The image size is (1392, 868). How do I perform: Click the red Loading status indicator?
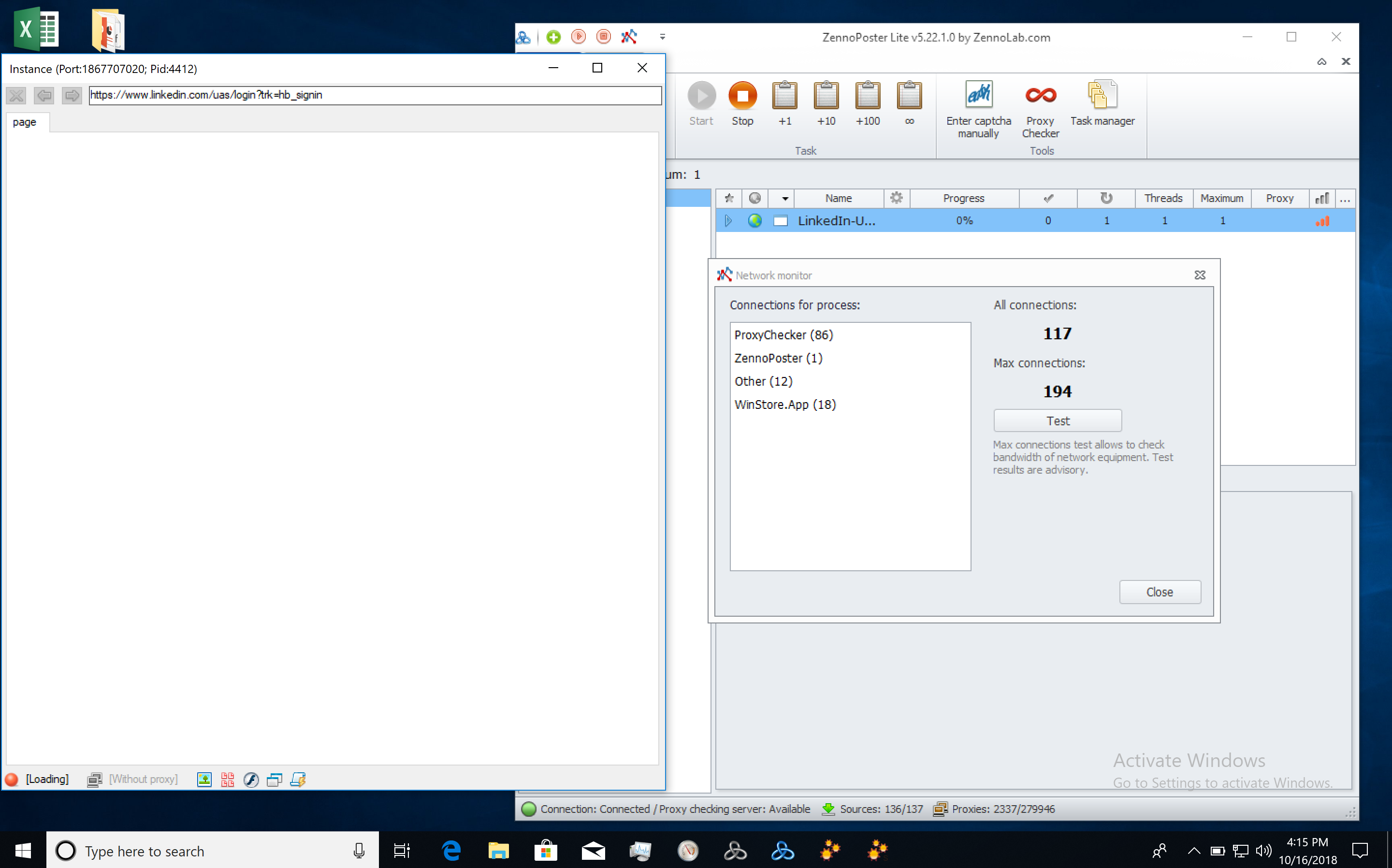coord(12,779)
